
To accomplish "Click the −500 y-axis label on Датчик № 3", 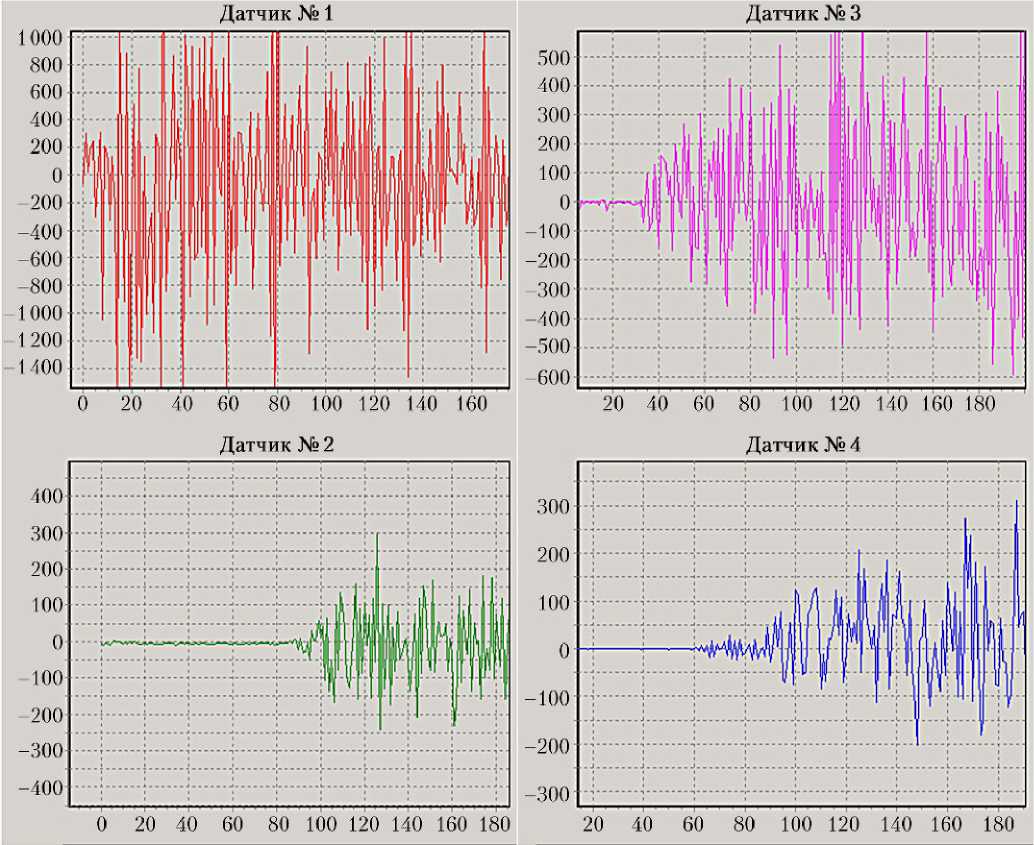I will (x=549, y=348).
